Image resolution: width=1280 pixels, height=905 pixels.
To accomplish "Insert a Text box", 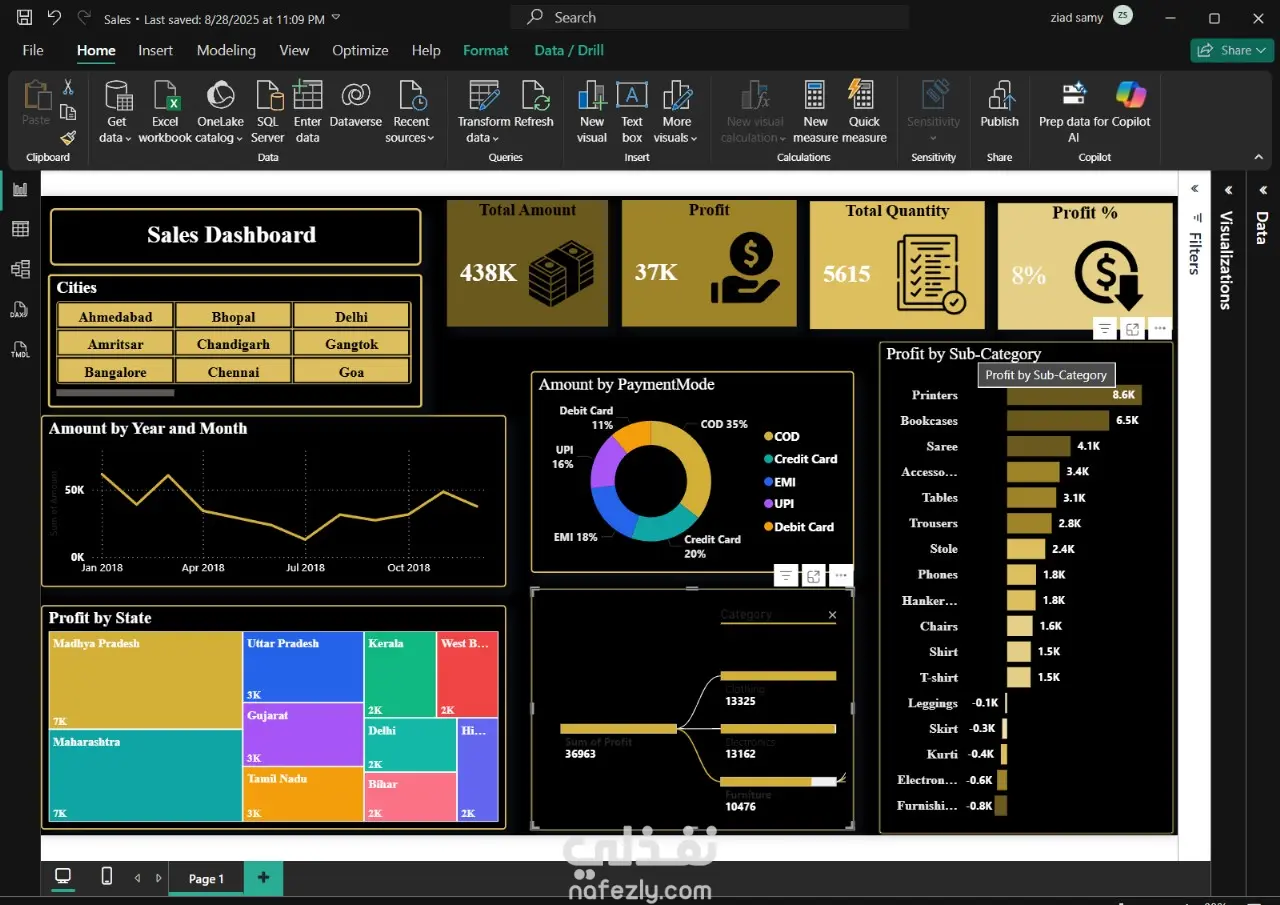I will coord(632,112).
